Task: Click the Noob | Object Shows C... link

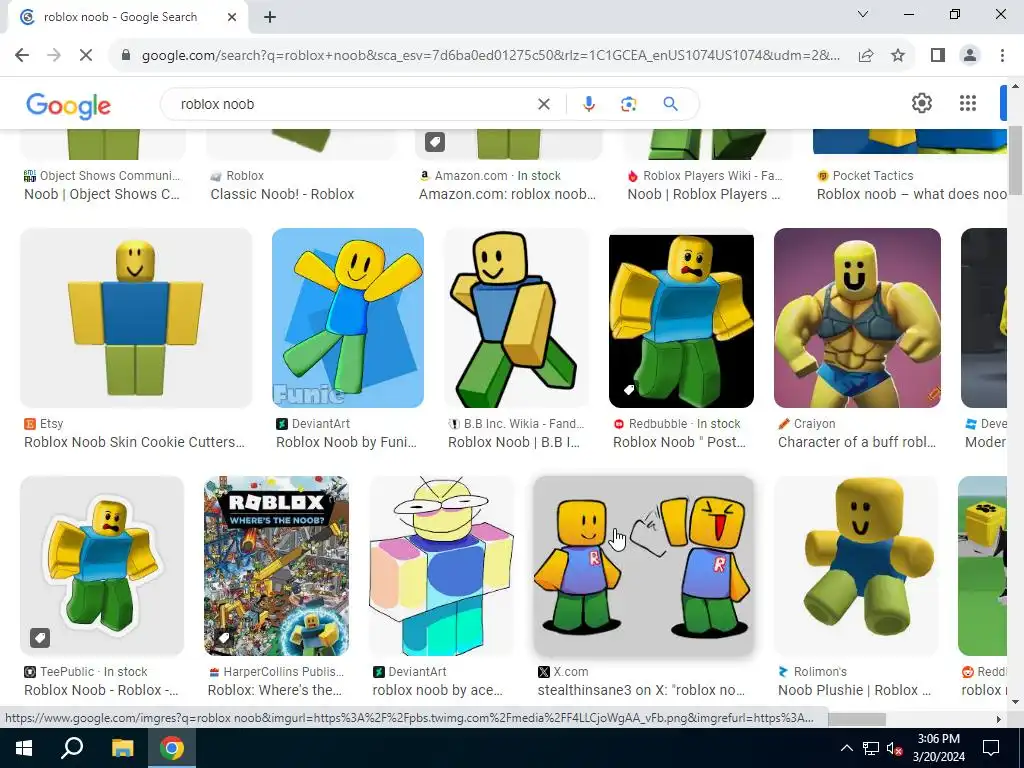Action: coord(102,194)
